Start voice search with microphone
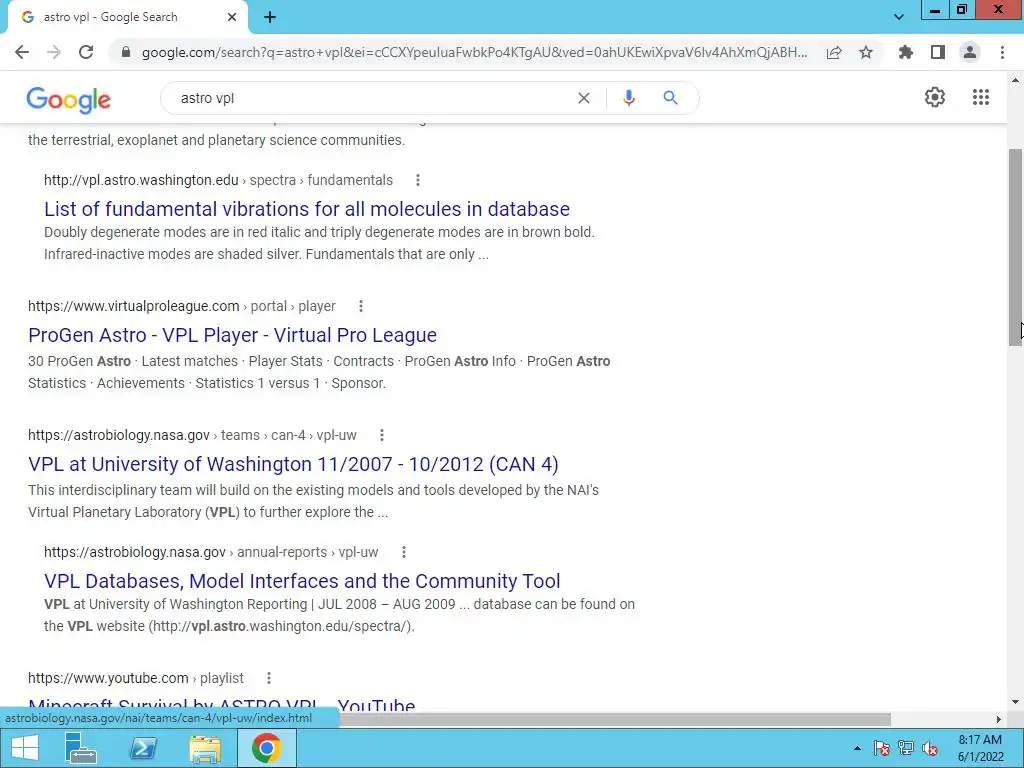The image size is (1024, 768). pyautogui.click(x=628, y=98)
